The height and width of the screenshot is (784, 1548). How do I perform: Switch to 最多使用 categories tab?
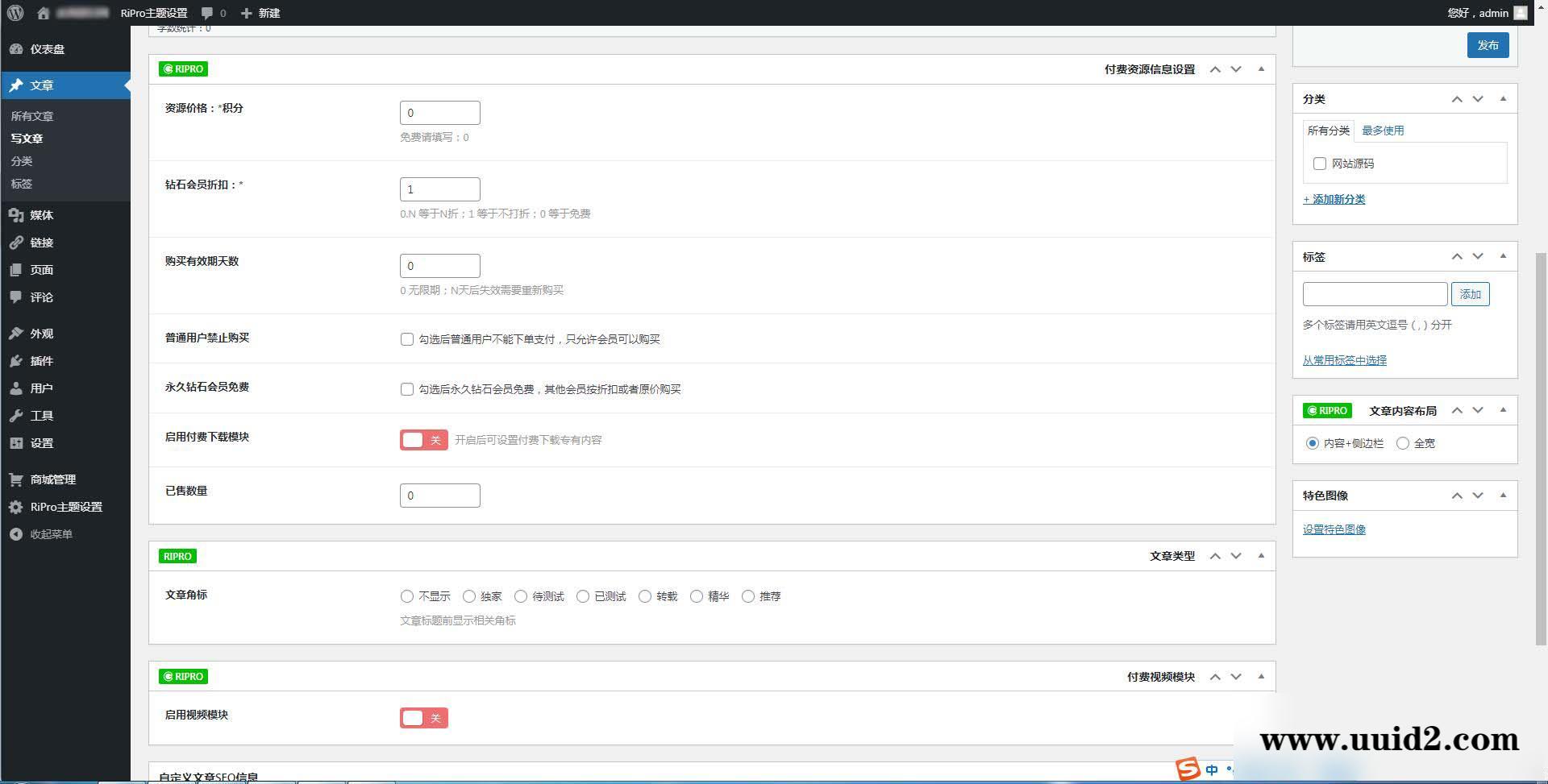click(1382, 131)
